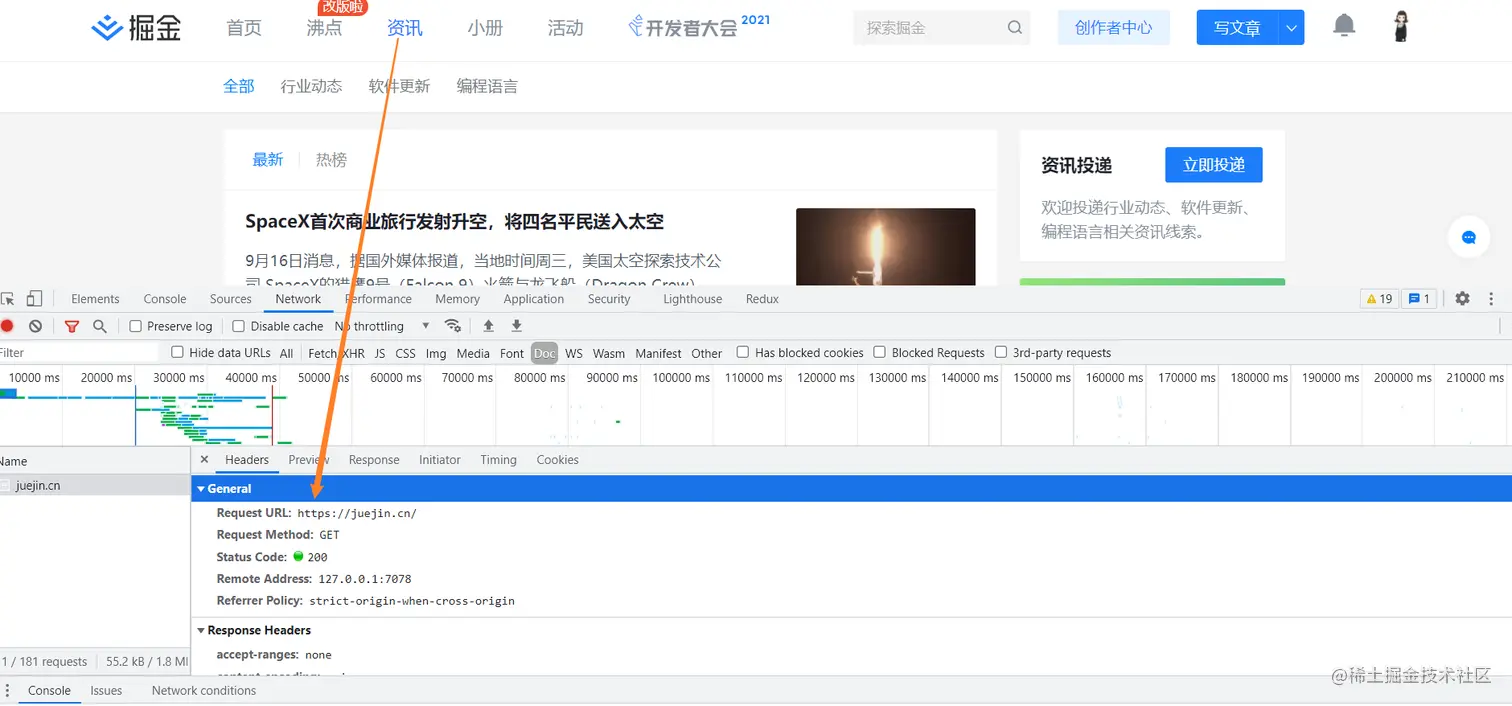Image resolution: width=1512 pixels, height=706 pixels.
Task: Open the write-article dropdown arrow
Action: (x=1291, y=28)
